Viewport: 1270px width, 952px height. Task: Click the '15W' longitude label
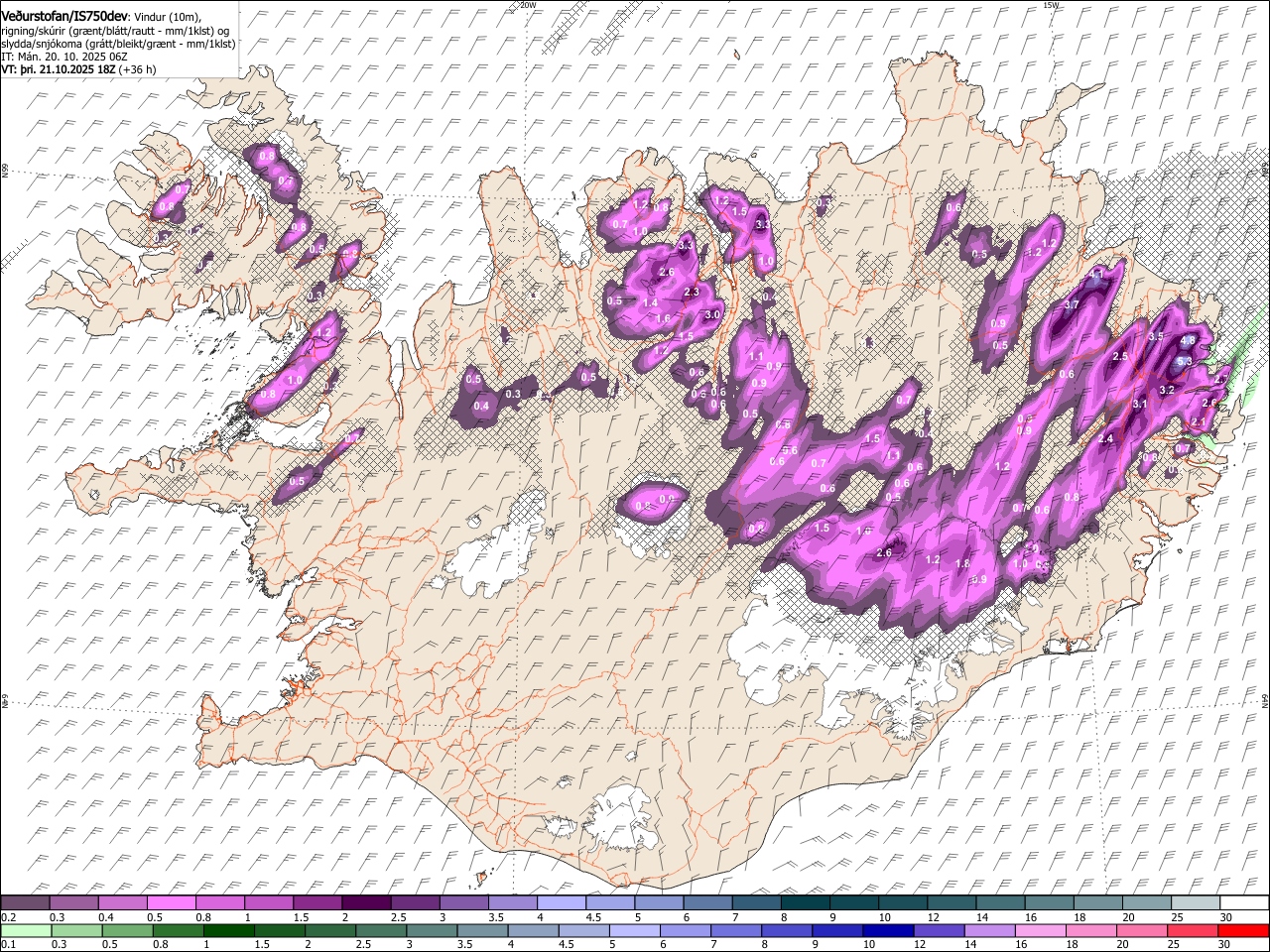point(1051,5)
